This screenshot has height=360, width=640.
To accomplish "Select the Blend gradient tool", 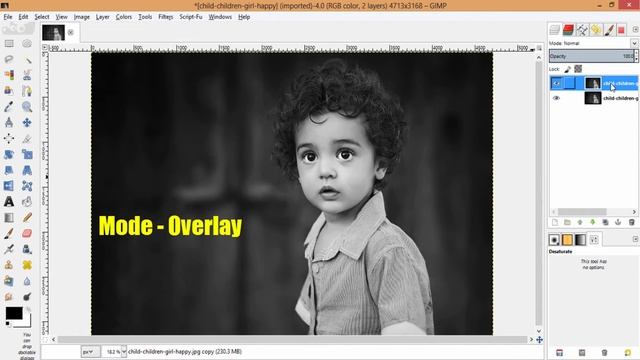I will point(9,218).
